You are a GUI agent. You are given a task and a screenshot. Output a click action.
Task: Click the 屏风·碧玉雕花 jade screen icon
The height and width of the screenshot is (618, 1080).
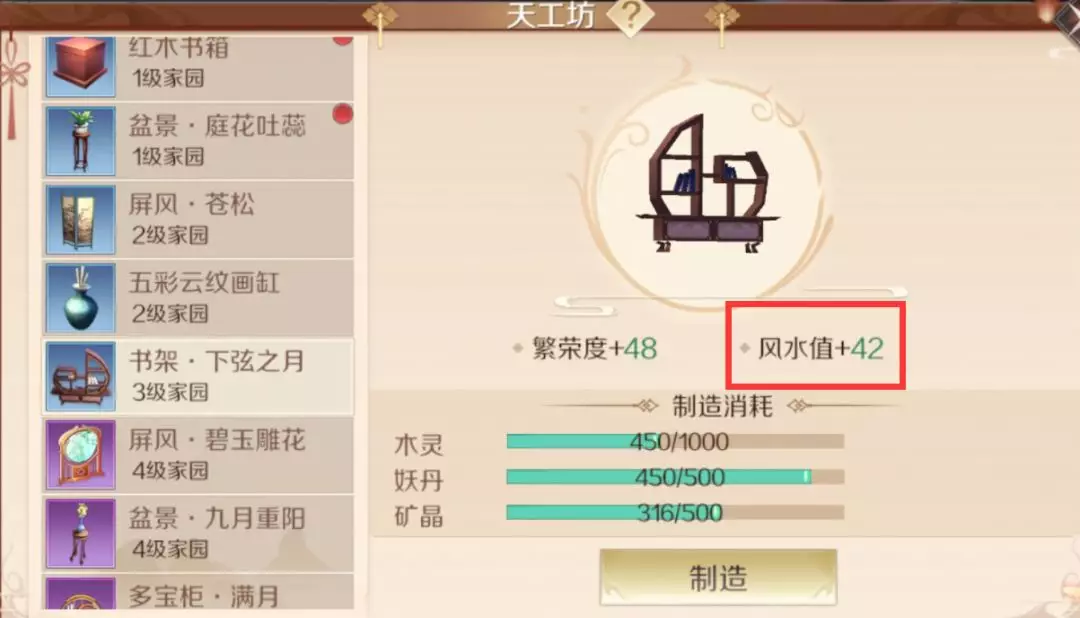pos(80,455)
